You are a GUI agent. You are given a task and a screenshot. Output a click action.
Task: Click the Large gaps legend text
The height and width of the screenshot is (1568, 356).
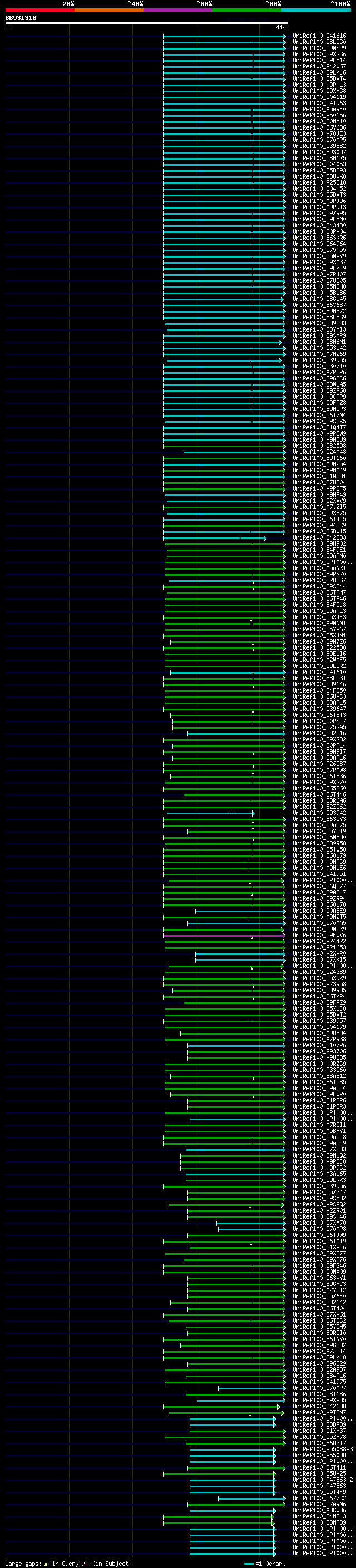point(23,1564)
